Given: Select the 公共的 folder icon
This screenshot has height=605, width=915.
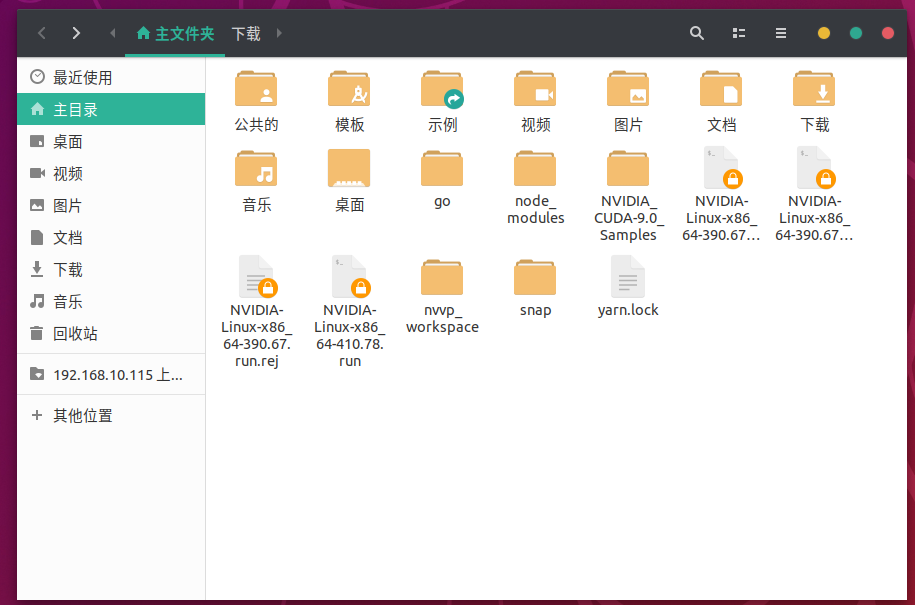Looking at the screenshot, I should click(x=256, y=89).
